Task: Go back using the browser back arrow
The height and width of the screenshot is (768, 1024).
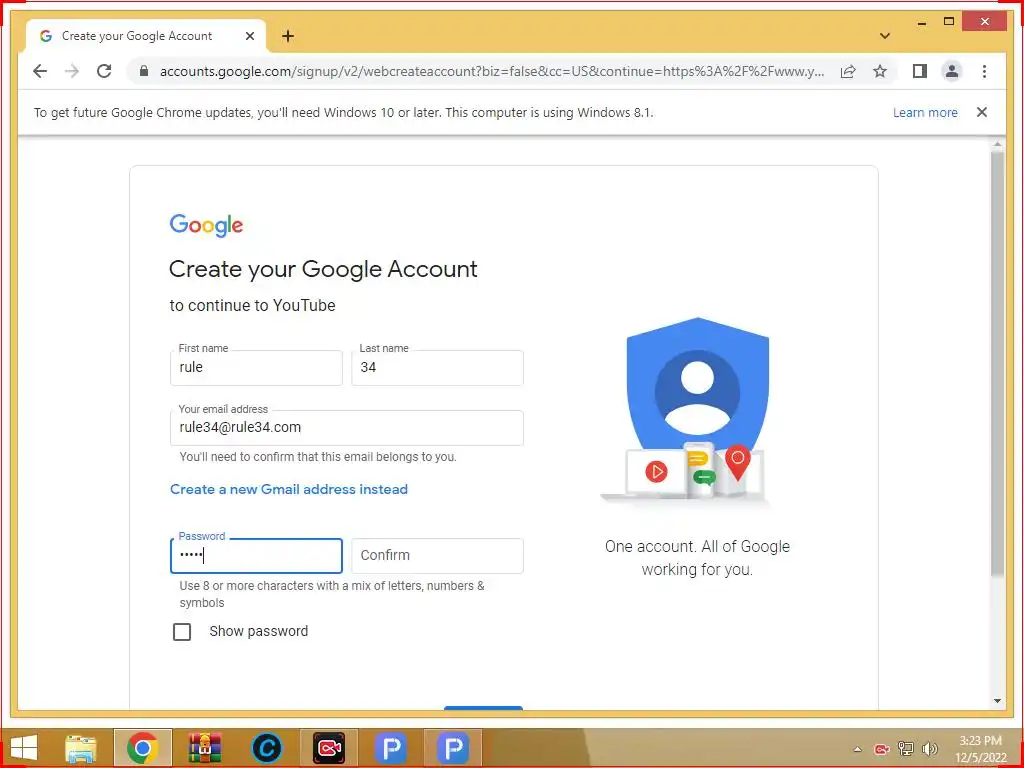Action: [x=40, y=71]
